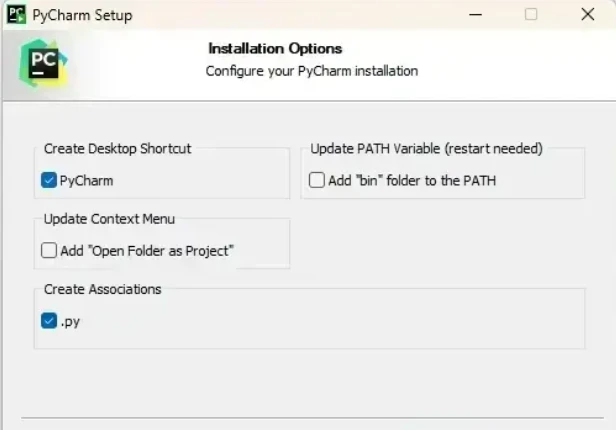The height and width of the screenshot is (430, 616).
Task: Click the greyed-out maximize window button
Action: (x=531, y=15)
